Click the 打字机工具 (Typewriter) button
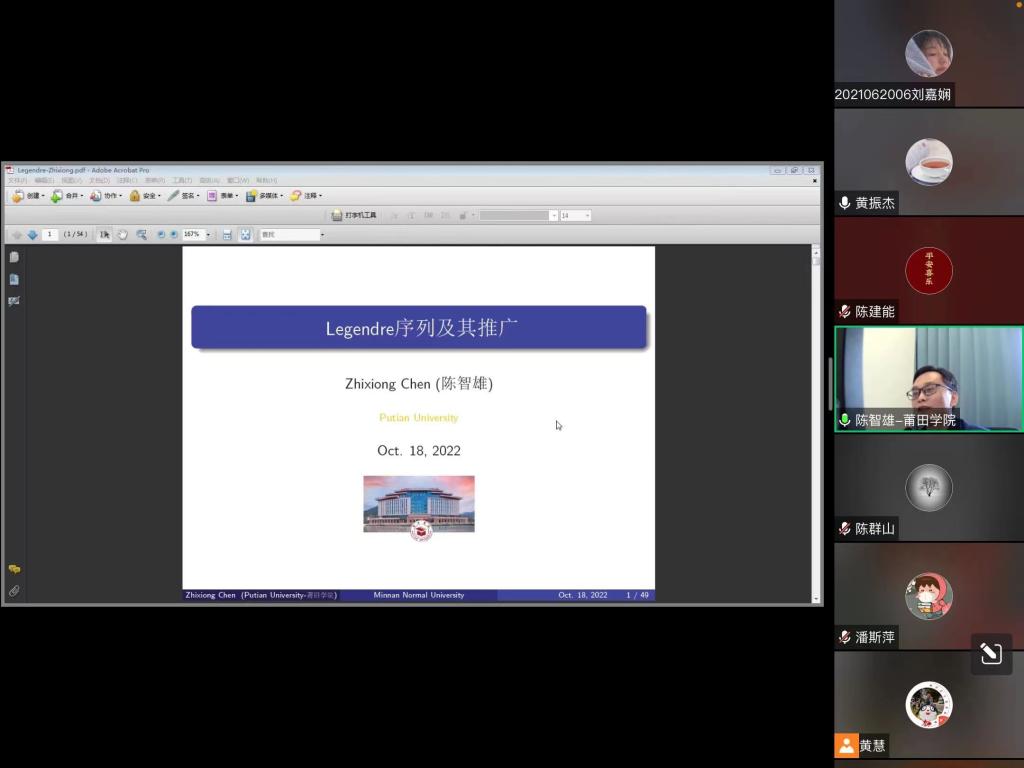 (354, 215)
